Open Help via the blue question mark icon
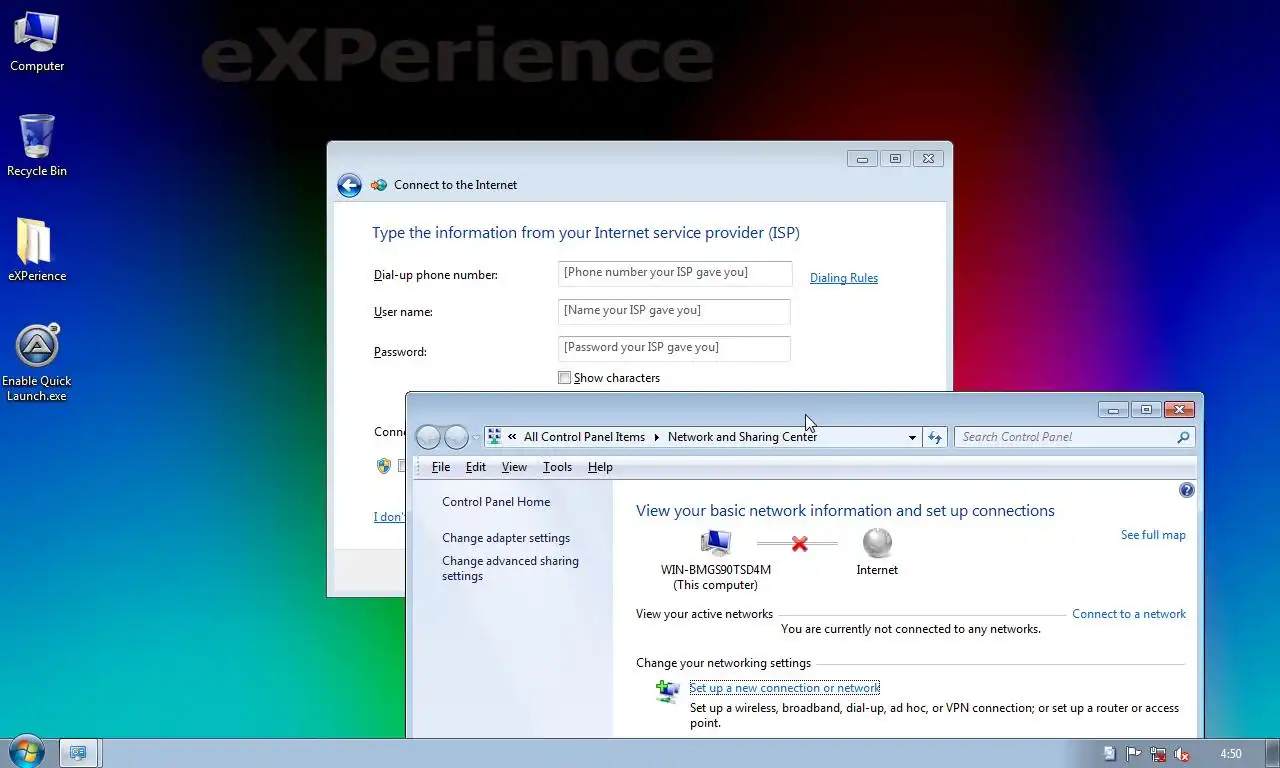1280x768 pixels. tap(1187, 490)
